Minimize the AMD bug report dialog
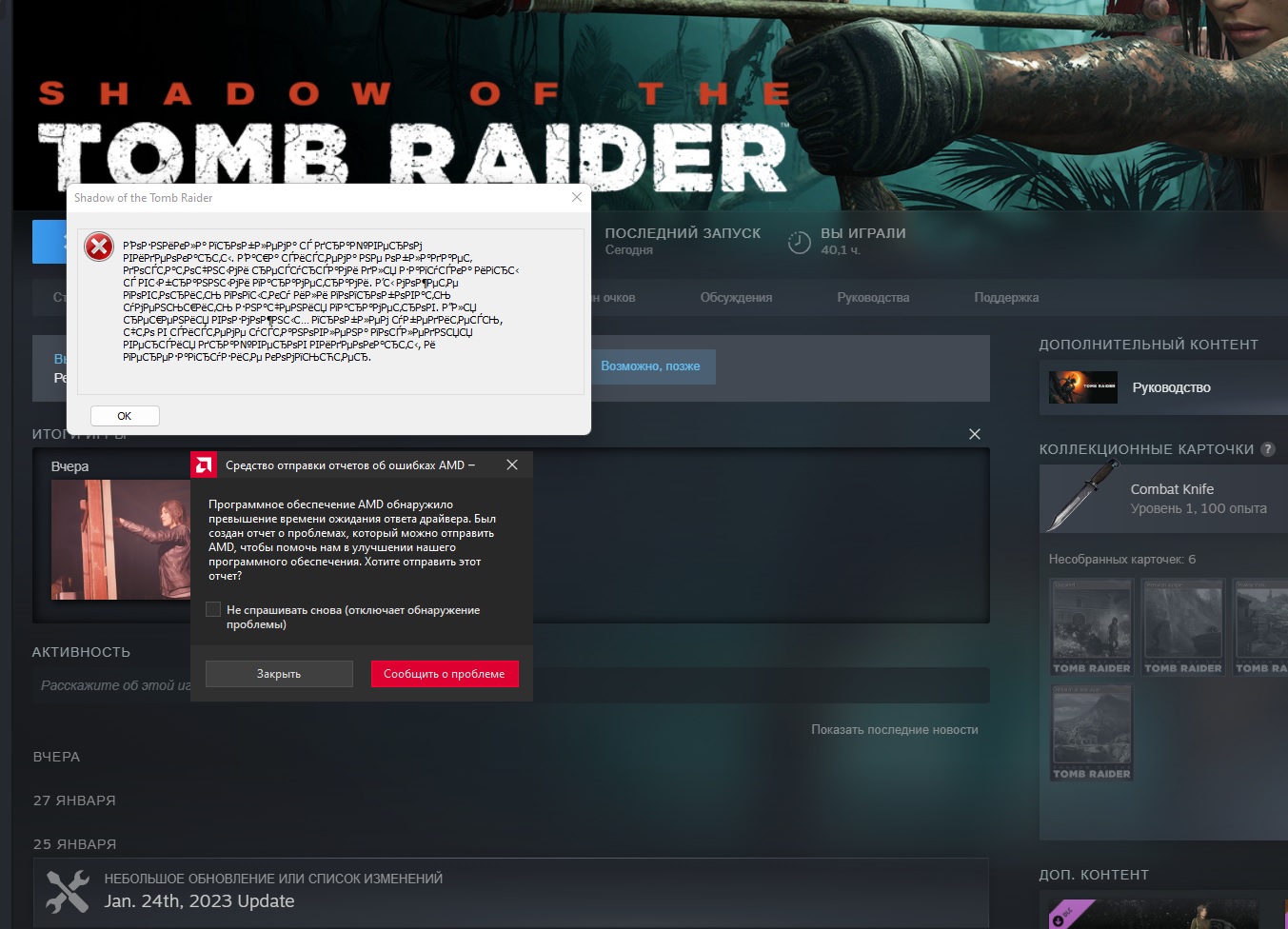Screen dimensions: 1288x929 point(472,464)
